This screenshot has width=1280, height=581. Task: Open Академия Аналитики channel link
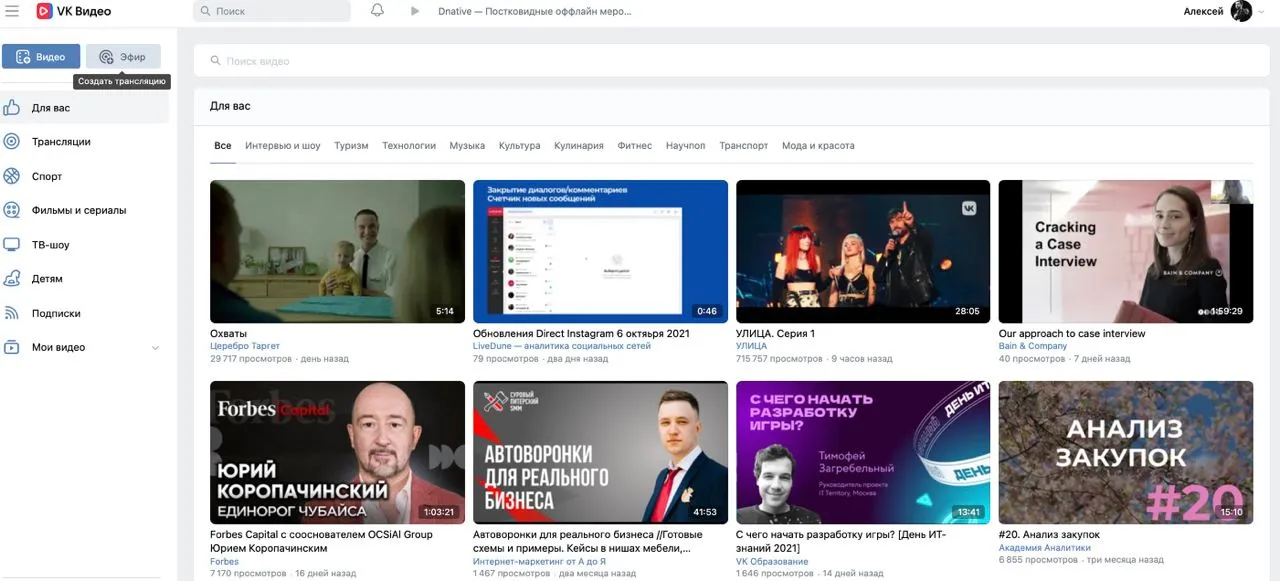click(x=1045, y=548)
